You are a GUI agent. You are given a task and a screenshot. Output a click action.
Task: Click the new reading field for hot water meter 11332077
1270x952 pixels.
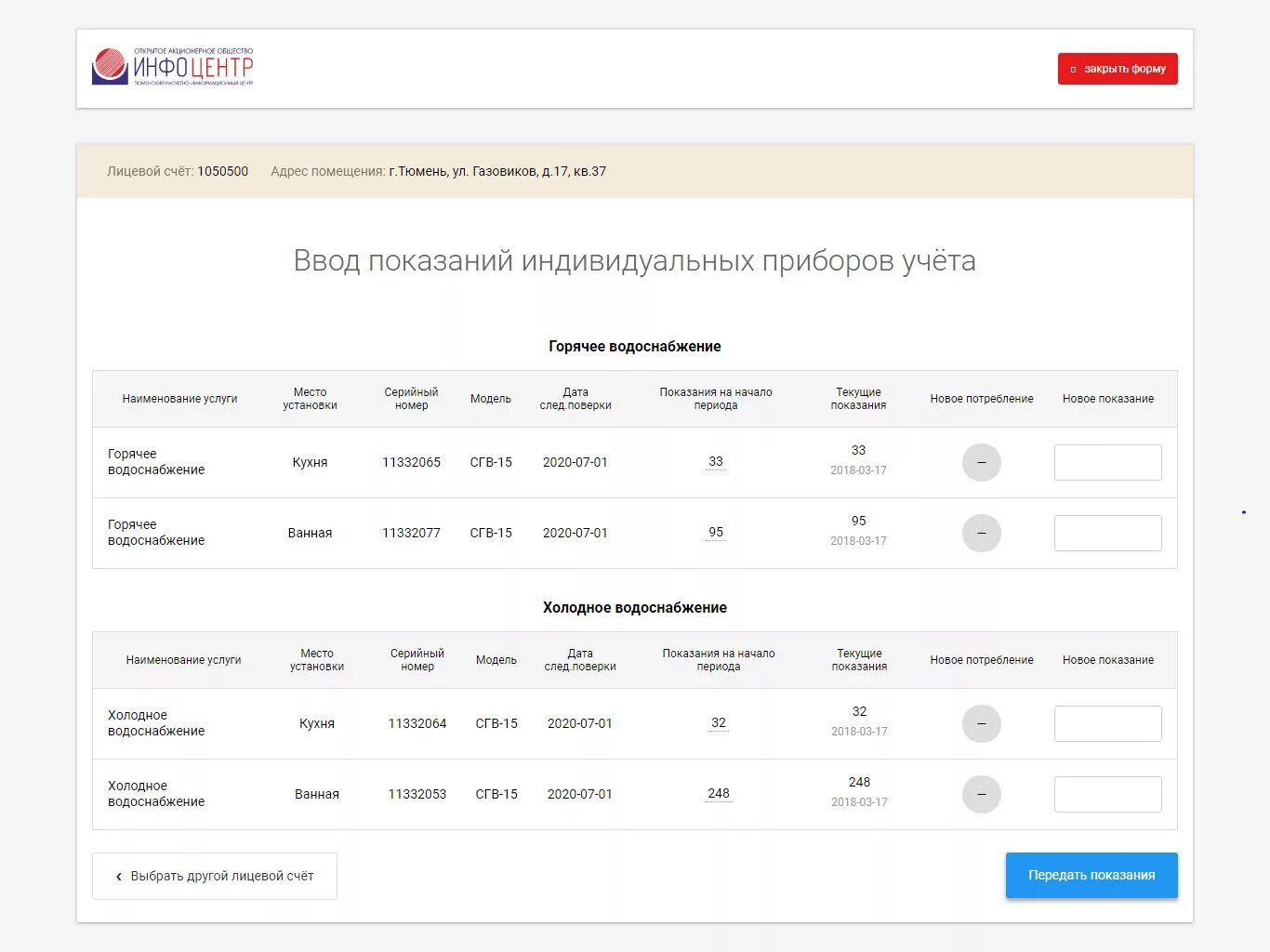pyautogui.click(x=1107, y=533)
